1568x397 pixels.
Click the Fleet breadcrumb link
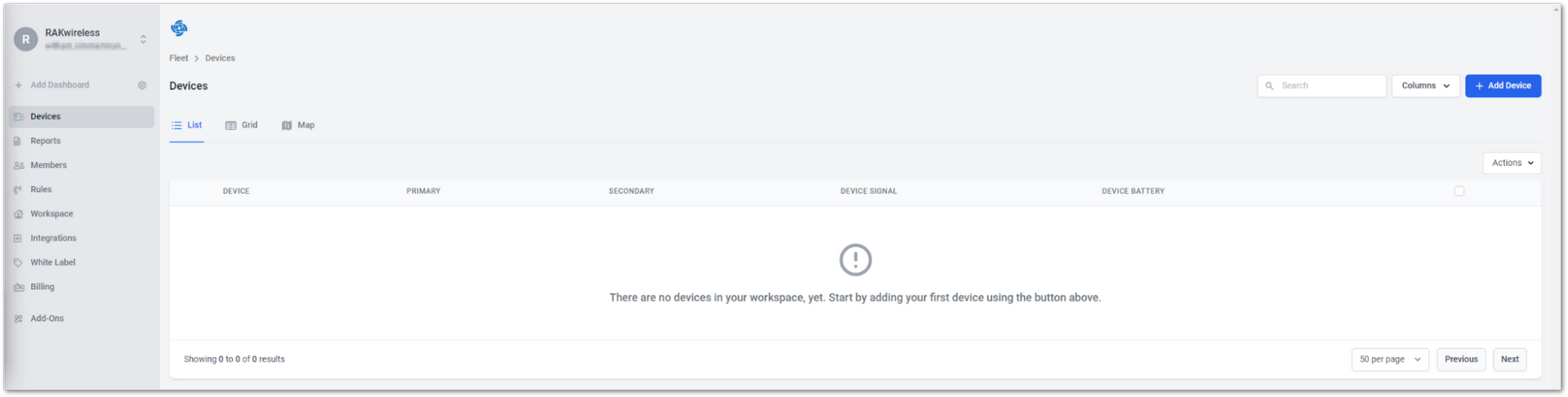pos(179,58)
